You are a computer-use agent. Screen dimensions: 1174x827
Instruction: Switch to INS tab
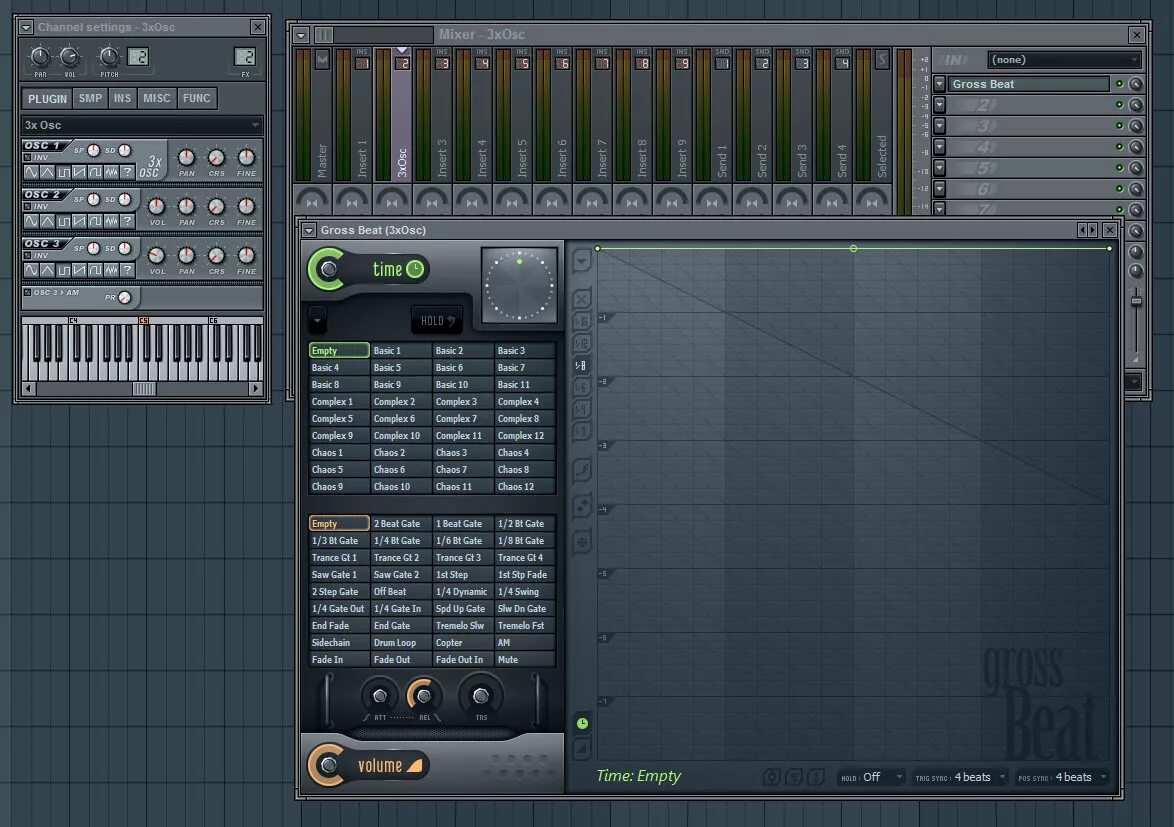point(122,98)
